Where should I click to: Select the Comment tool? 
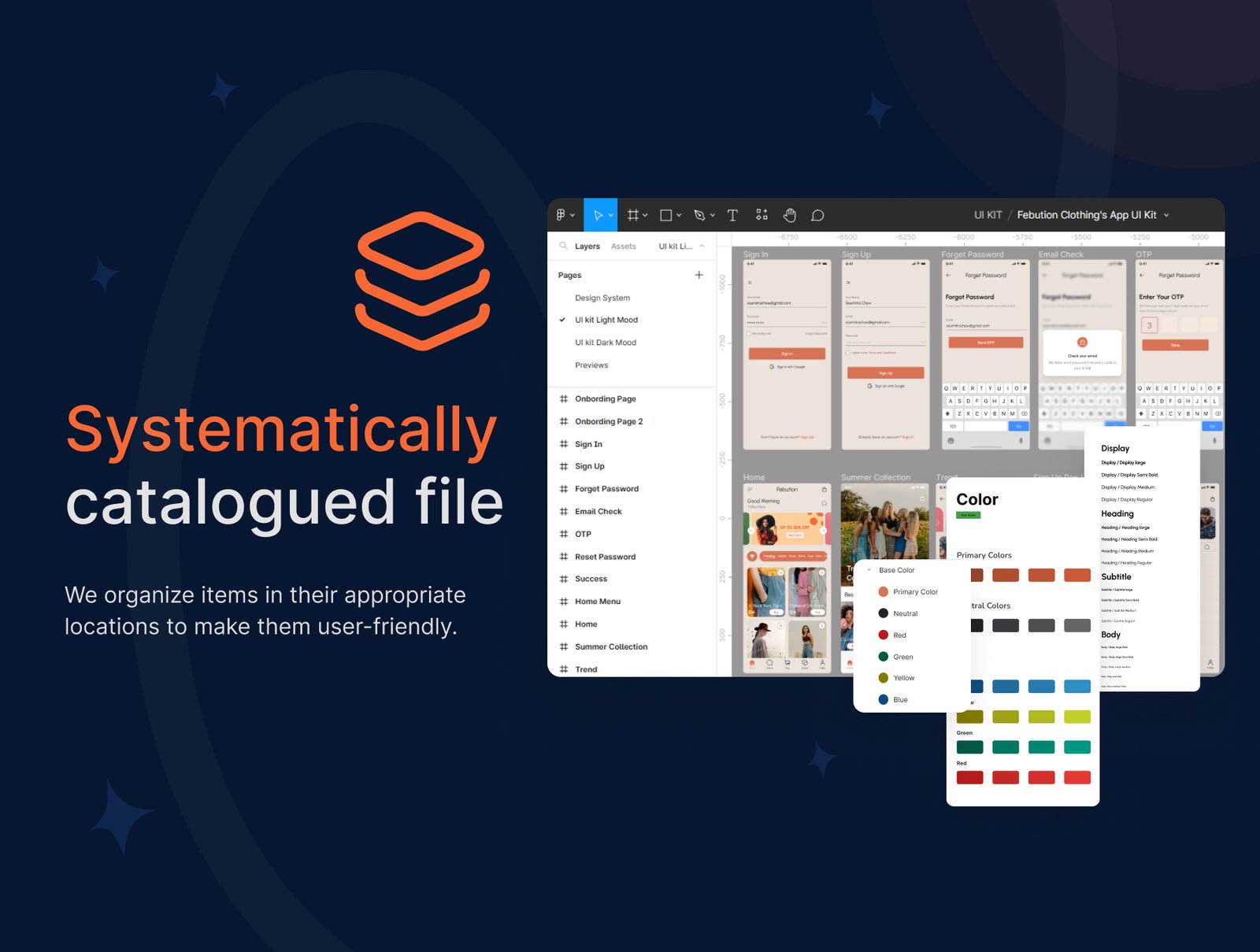(818, 215)
